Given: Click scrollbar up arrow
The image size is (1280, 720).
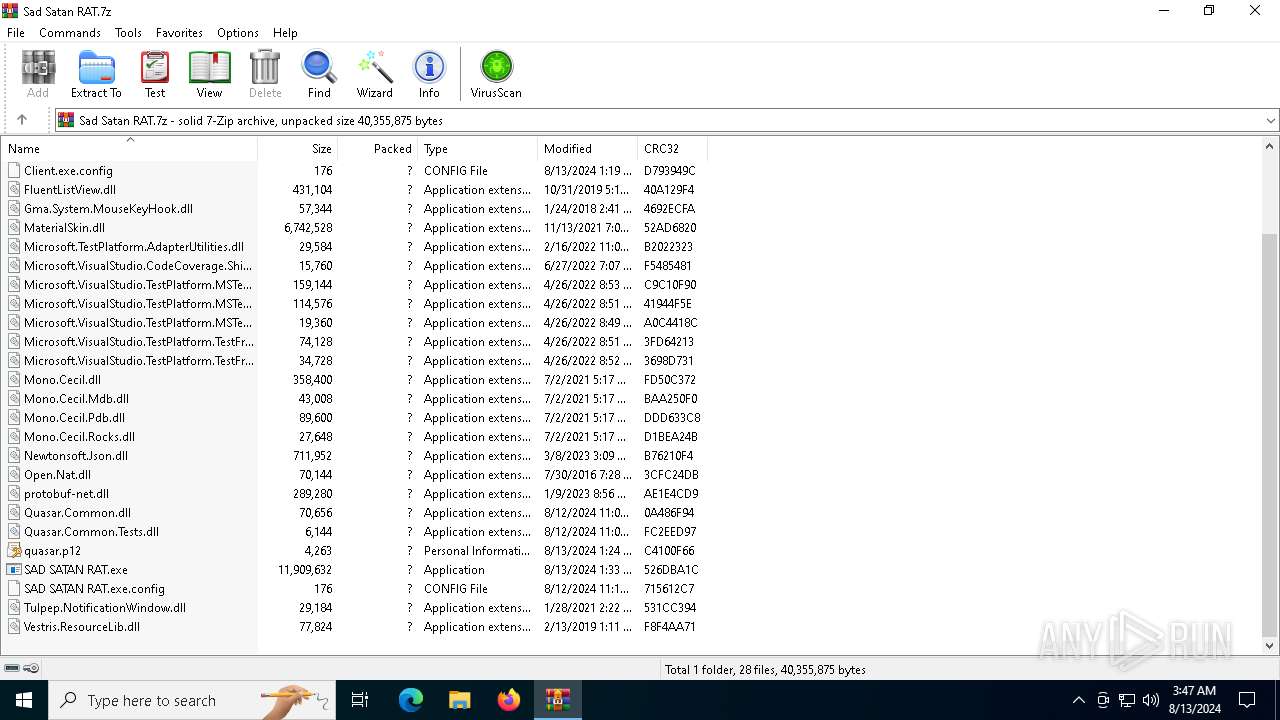Looking at the screenshot, I should [1270, 147].
